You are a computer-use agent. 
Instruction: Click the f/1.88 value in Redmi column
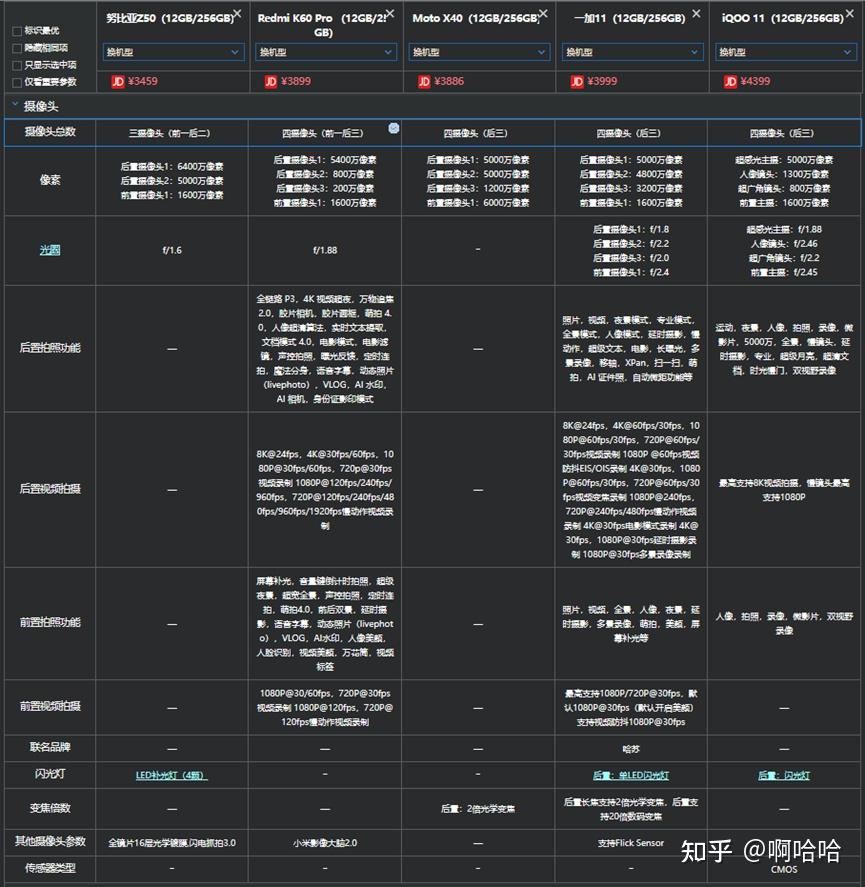pos(325,250)
